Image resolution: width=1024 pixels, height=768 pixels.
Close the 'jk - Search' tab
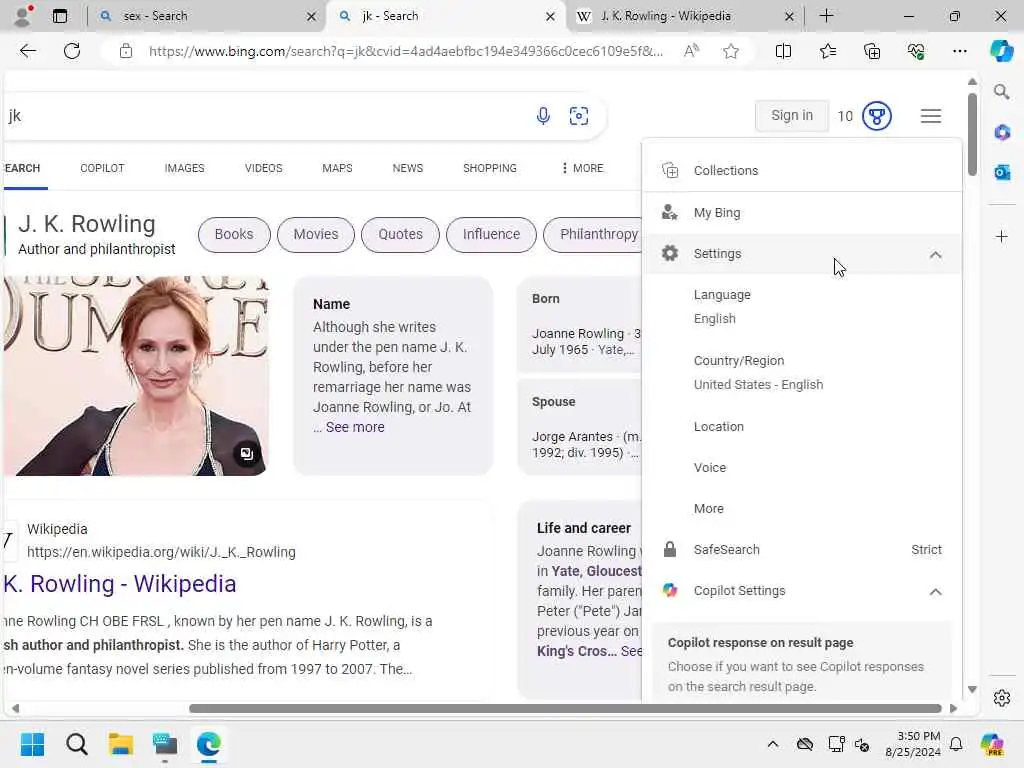pos(550,16)
